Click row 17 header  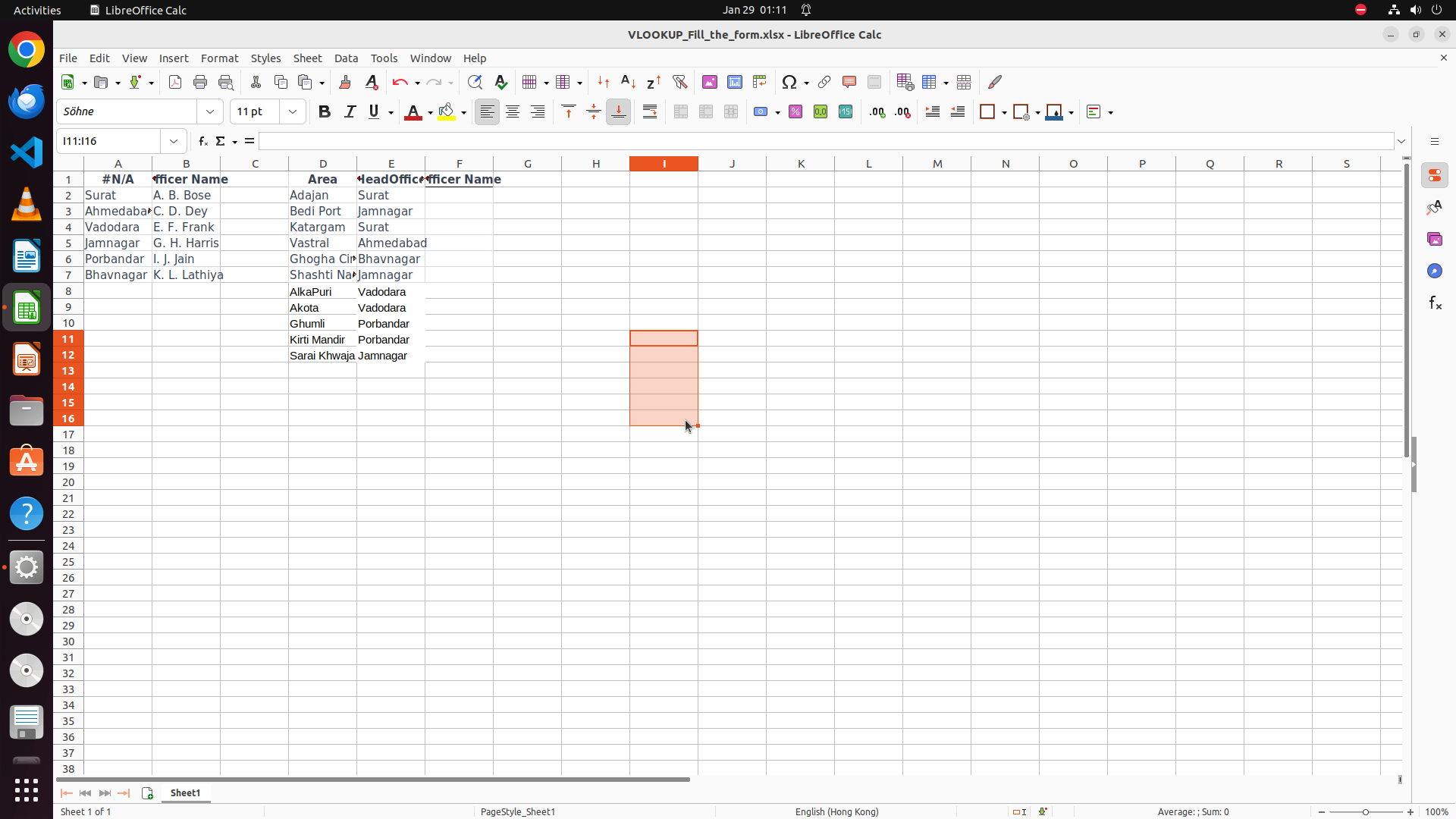[68, 435]
